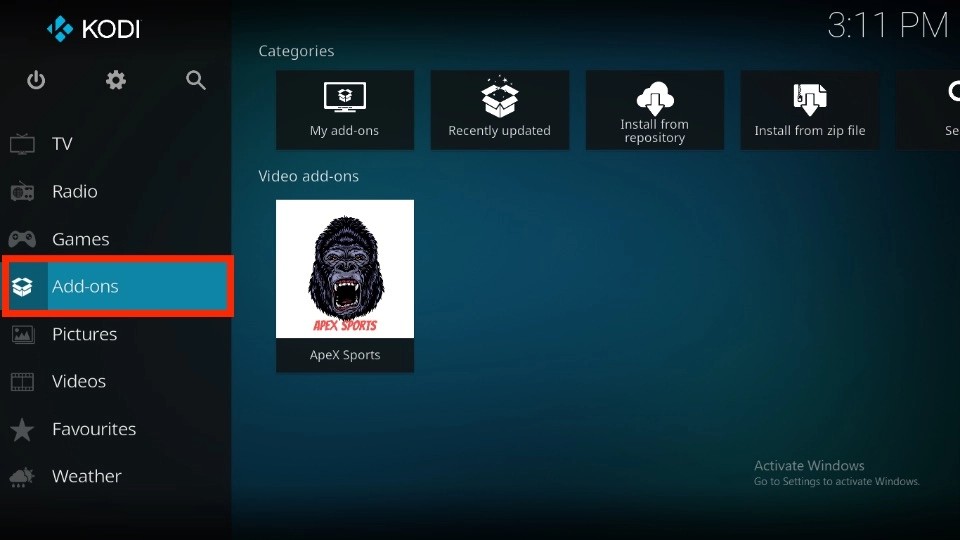Click the My add-ons monitor icon
Viewport: 960px width, 540px height.
(345, 97)
